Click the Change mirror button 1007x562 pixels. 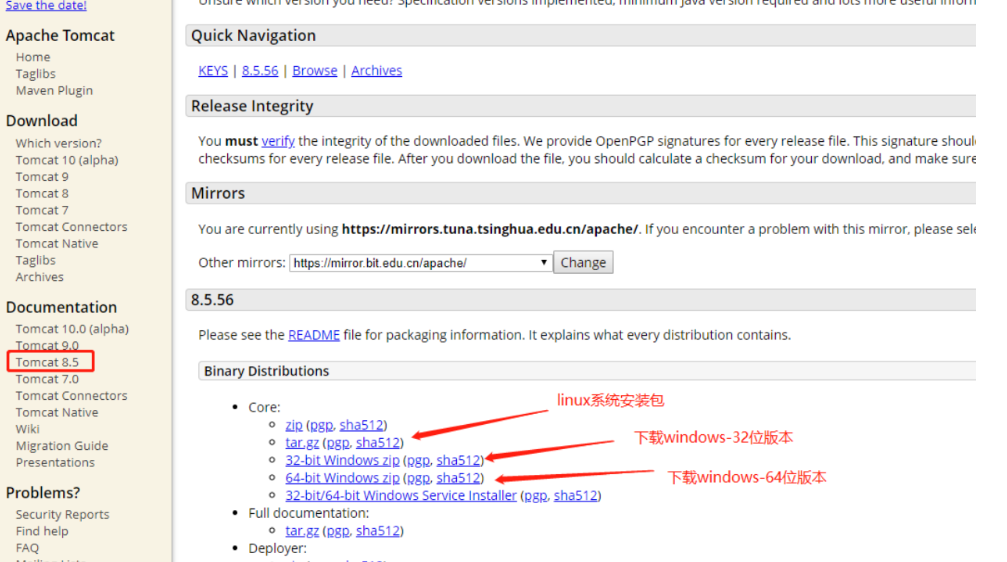coord(583,263)
